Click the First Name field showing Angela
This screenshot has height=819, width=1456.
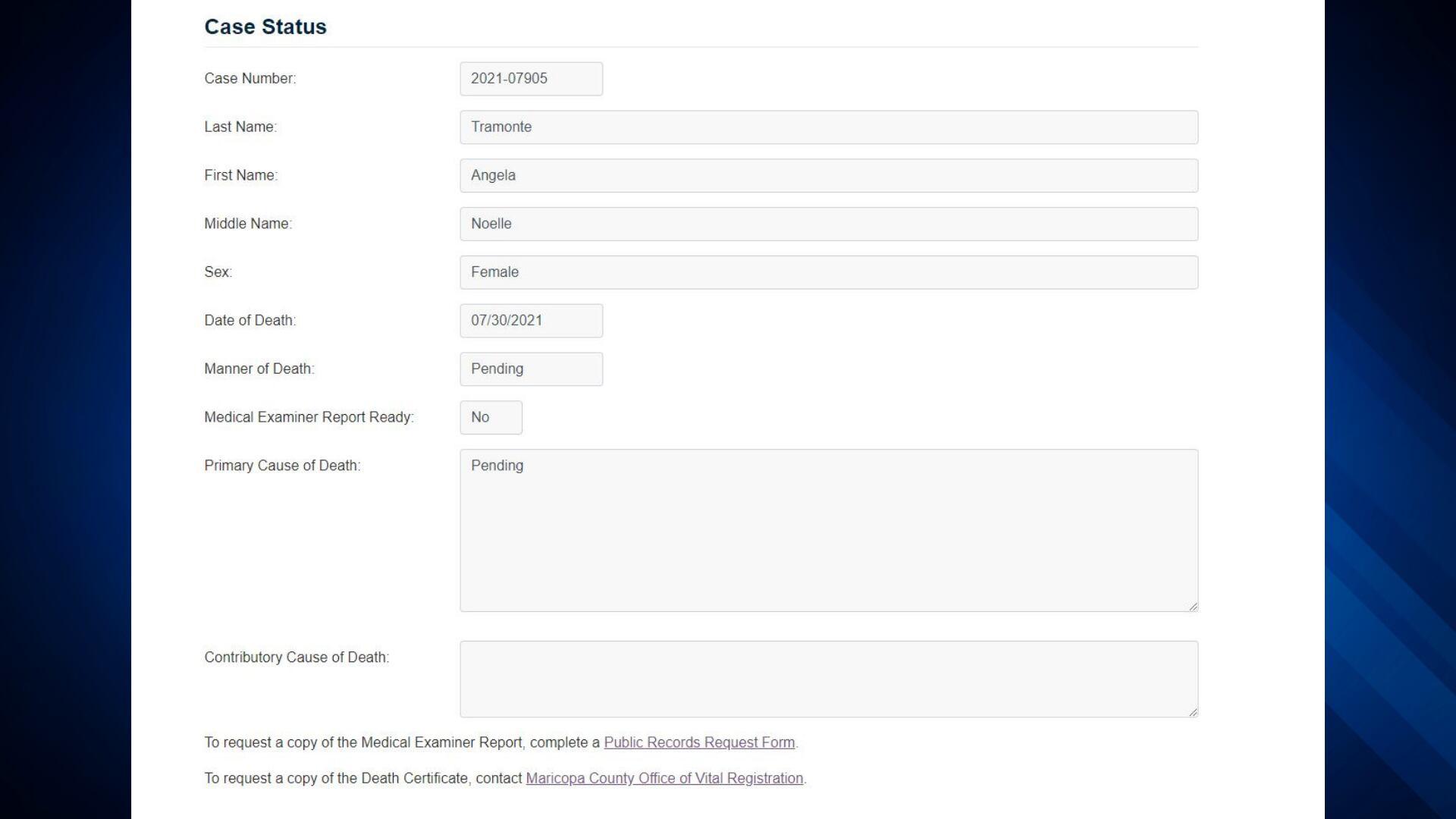point(828,176)
